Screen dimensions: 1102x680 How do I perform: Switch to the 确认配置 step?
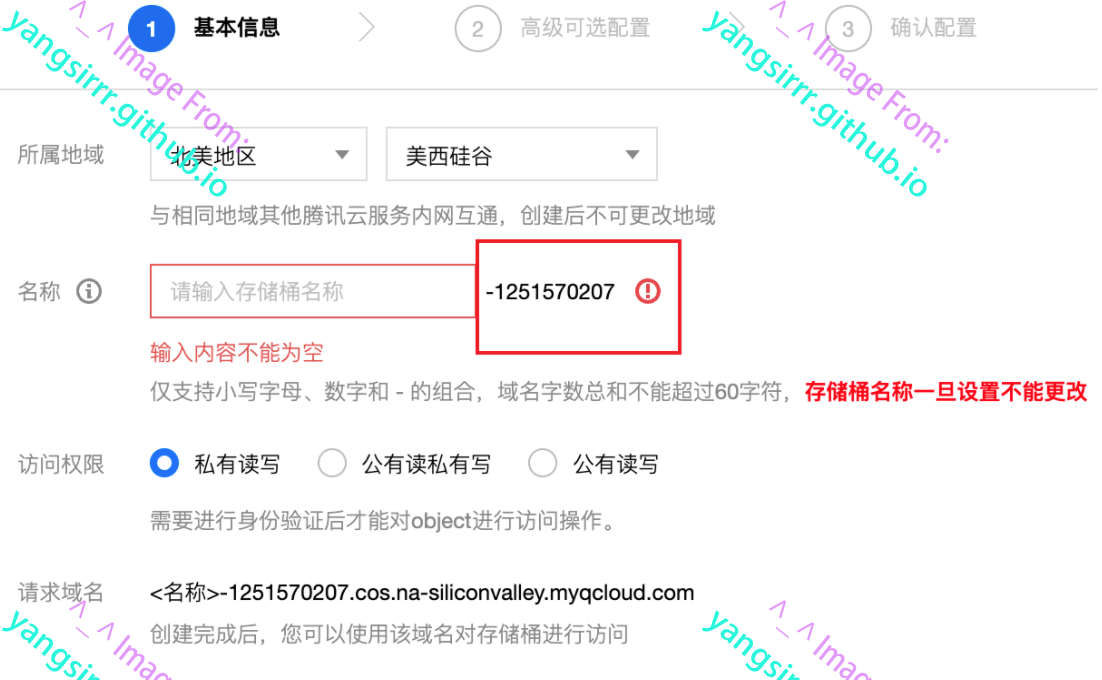(x=933, y=28)
